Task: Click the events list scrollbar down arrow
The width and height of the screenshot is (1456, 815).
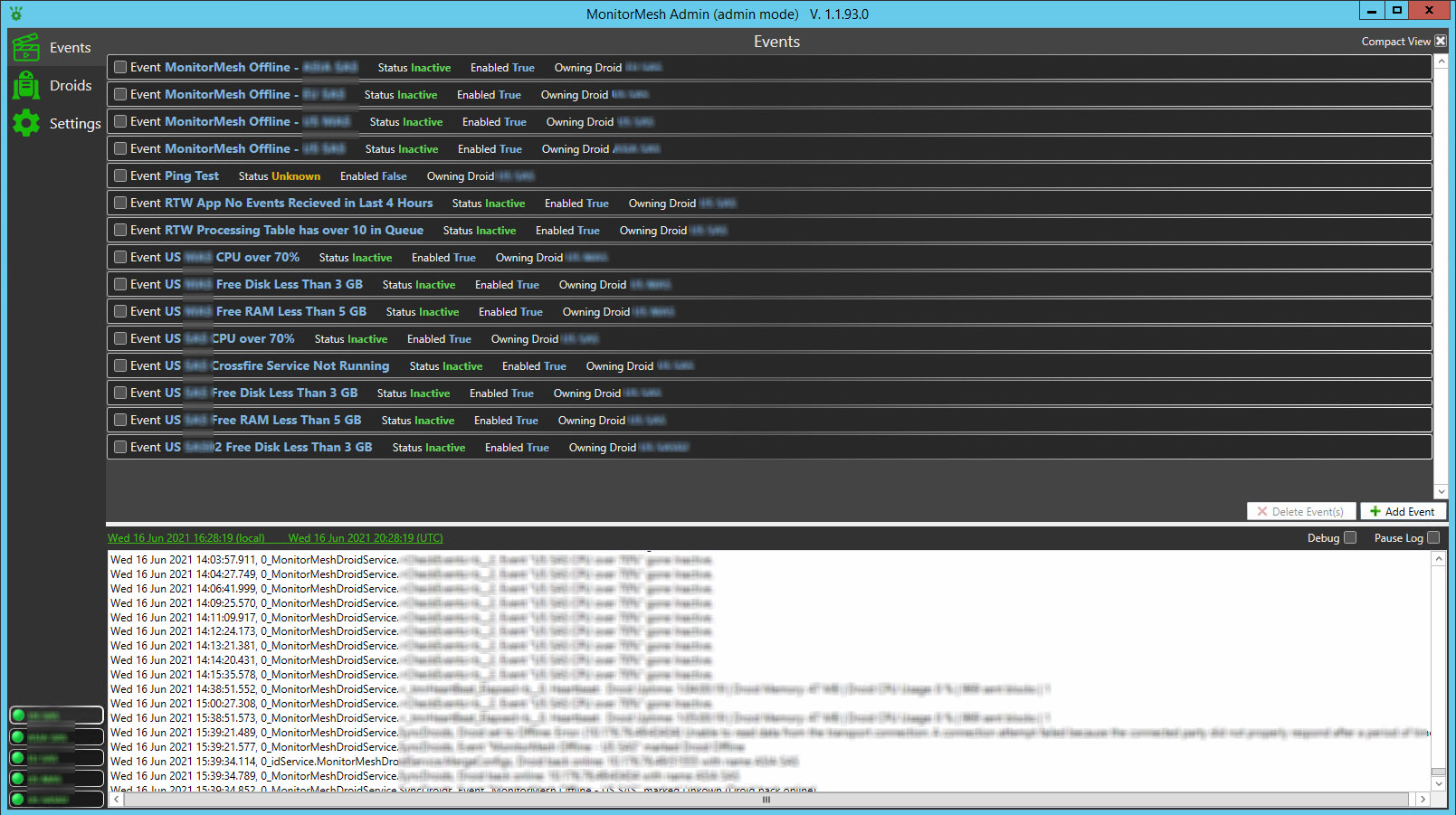Action: [x=1441, y=492]
